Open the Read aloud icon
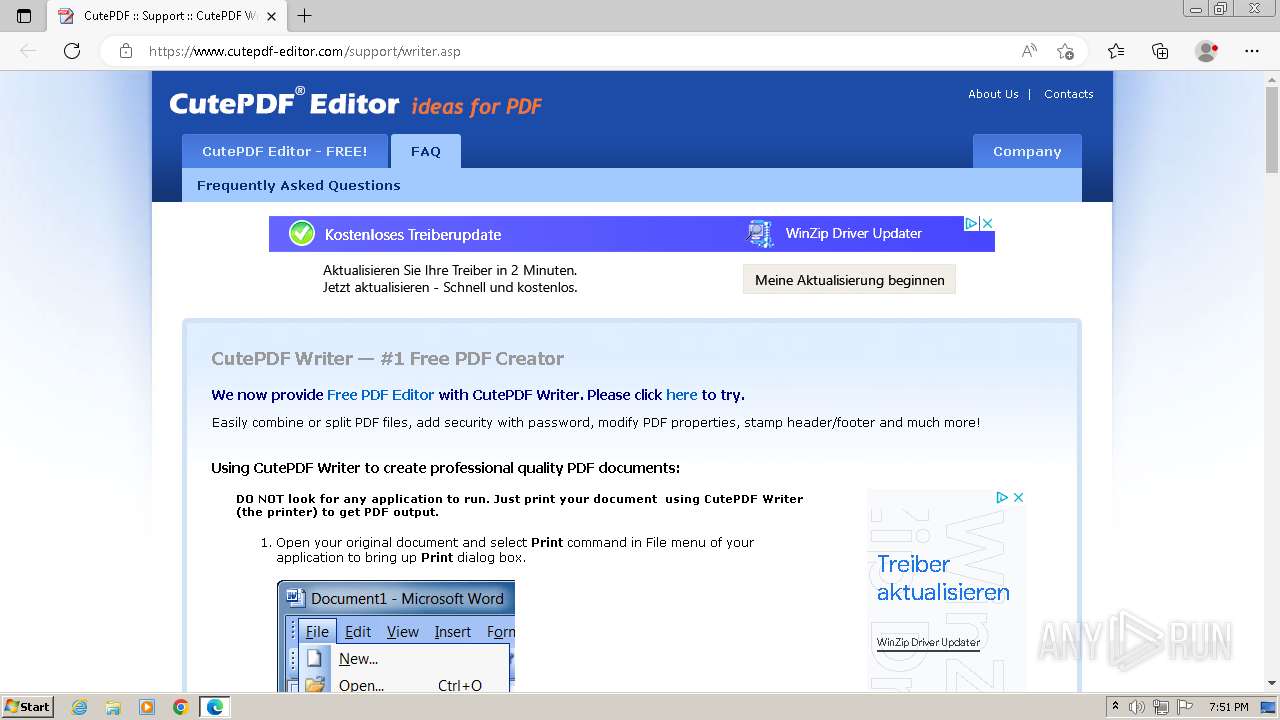 tap(1029, 51)
